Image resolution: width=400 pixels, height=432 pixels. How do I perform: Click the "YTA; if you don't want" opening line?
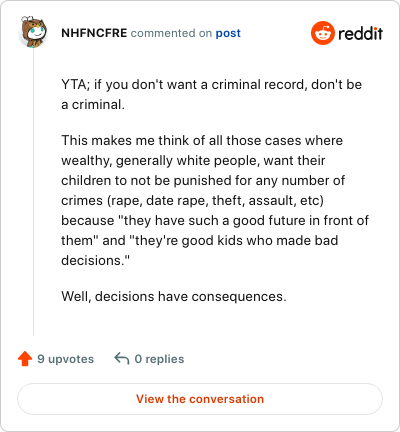pyautogui.click(x=212, y=85)
